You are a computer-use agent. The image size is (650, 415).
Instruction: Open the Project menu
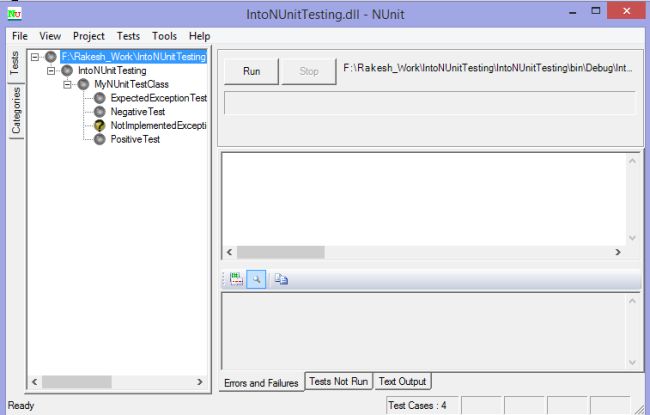click(89, 36)
